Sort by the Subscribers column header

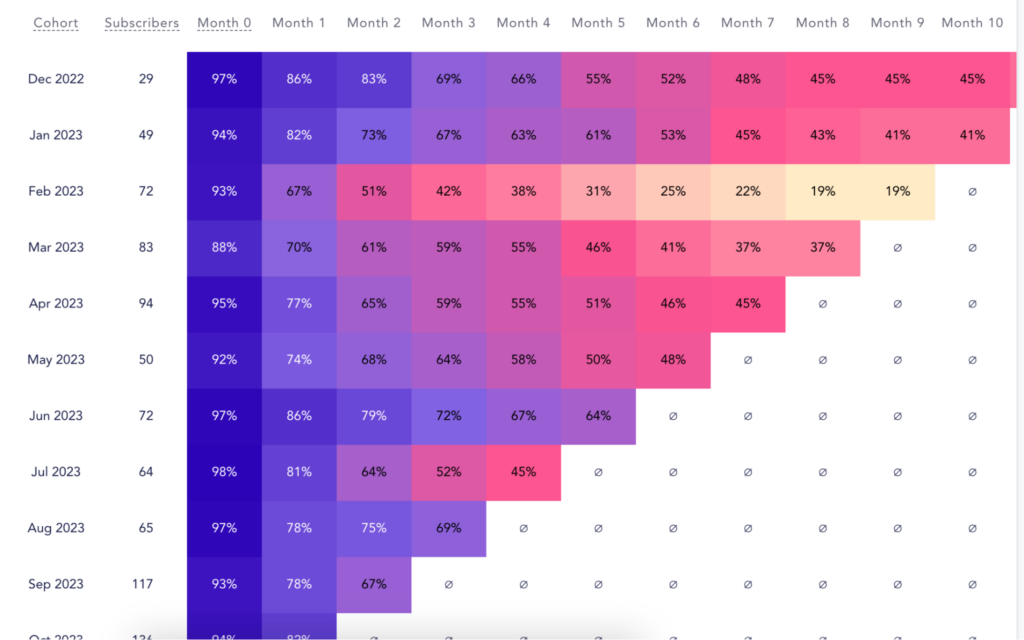[x=142, y=22]
